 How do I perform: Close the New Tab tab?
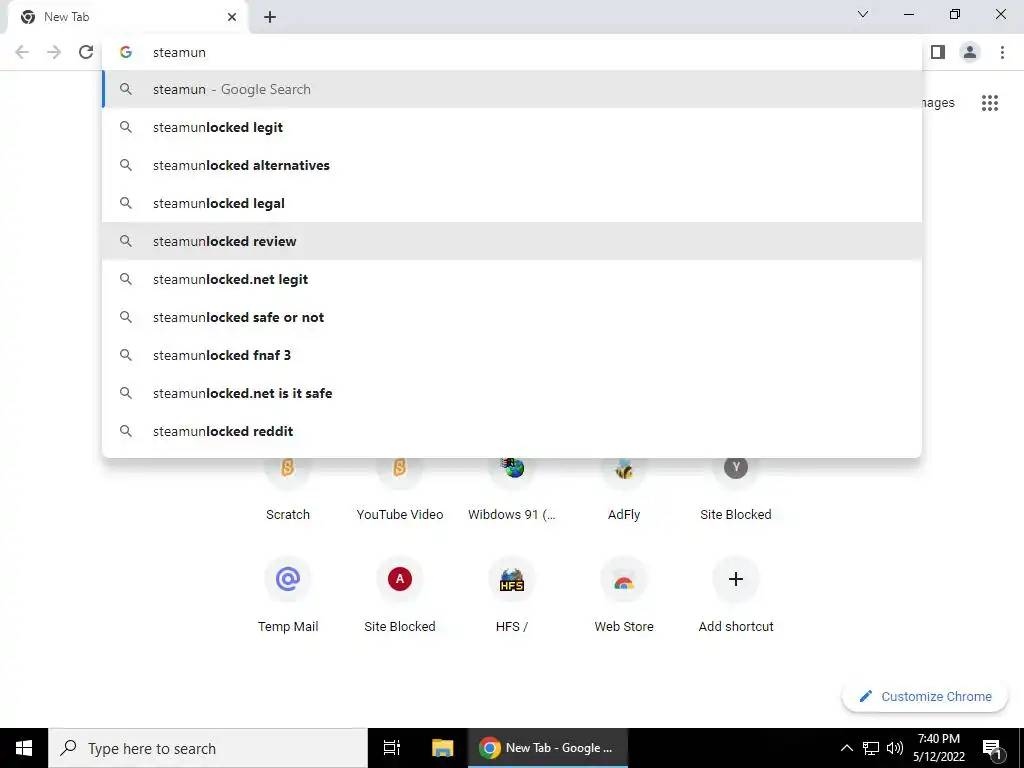click(232, 18)
